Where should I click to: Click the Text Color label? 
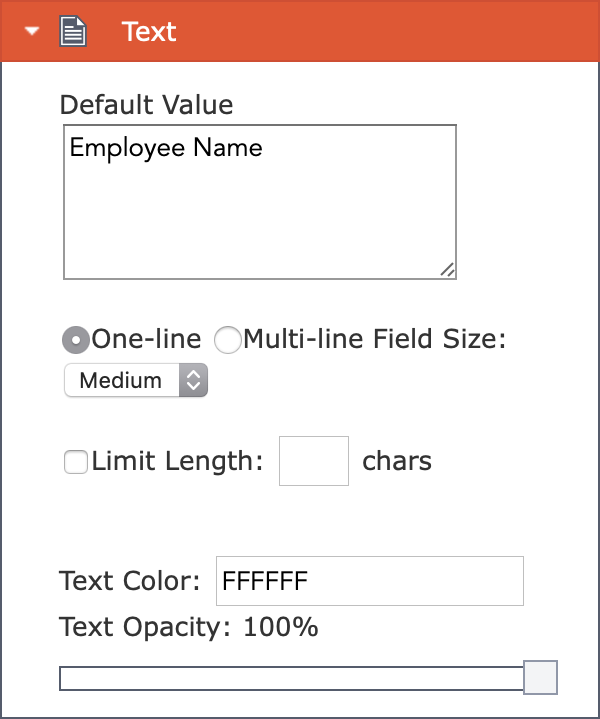click(130, 581)
